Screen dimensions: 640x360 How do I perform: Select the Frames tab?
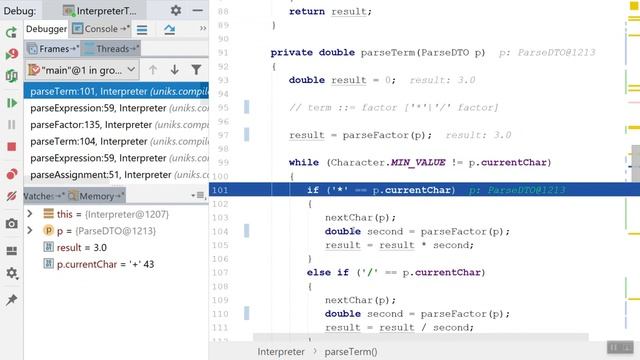pyautogui.click(x=53, y=49)
